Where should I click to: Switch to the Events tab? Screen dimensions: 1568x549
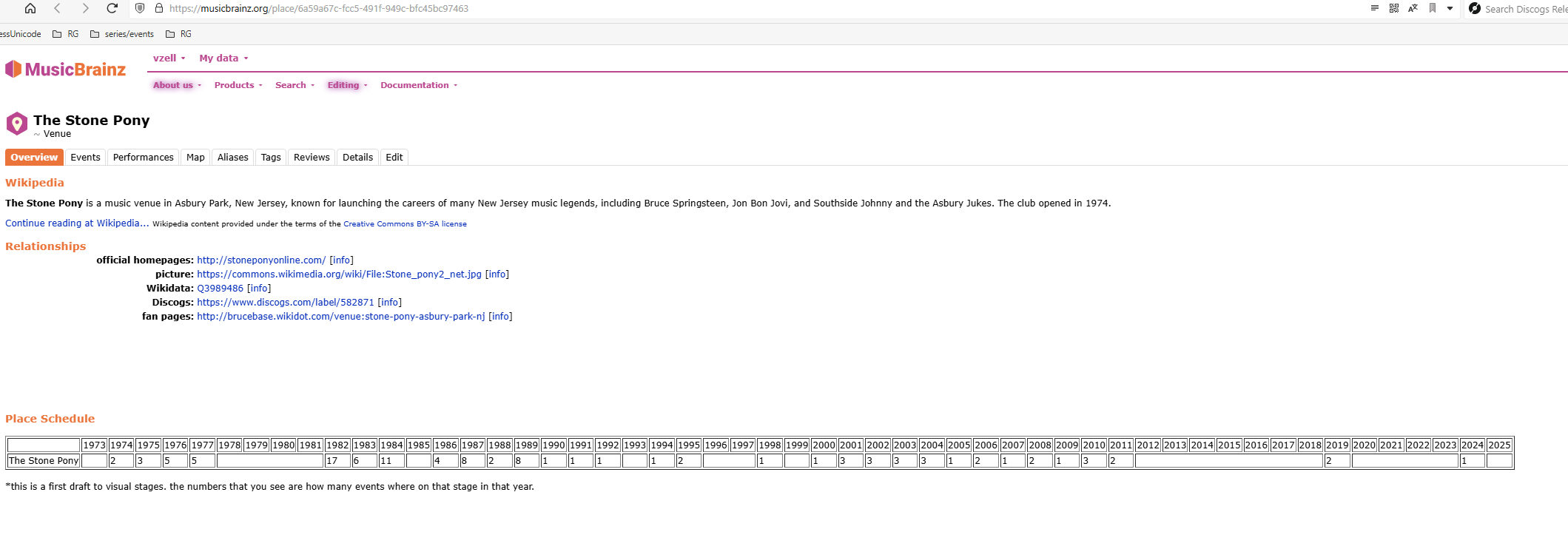pos(85,157)
